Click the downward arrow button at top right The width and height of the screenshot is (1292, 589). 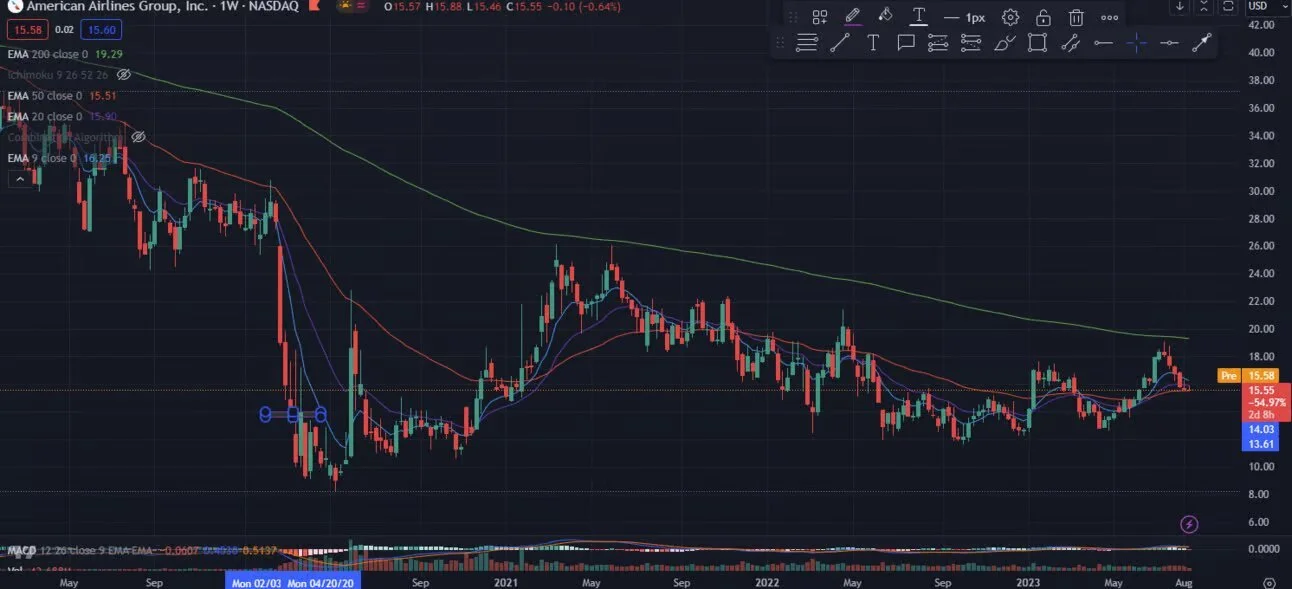[1180, 6]
